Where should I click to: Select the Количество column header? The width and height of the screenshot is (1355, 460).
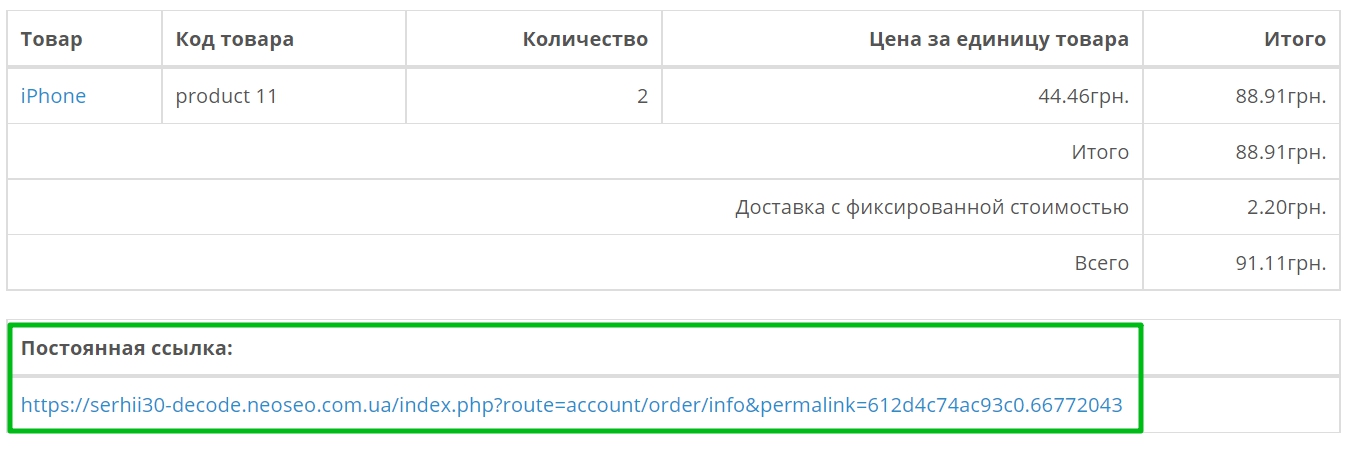coord(585,39)
